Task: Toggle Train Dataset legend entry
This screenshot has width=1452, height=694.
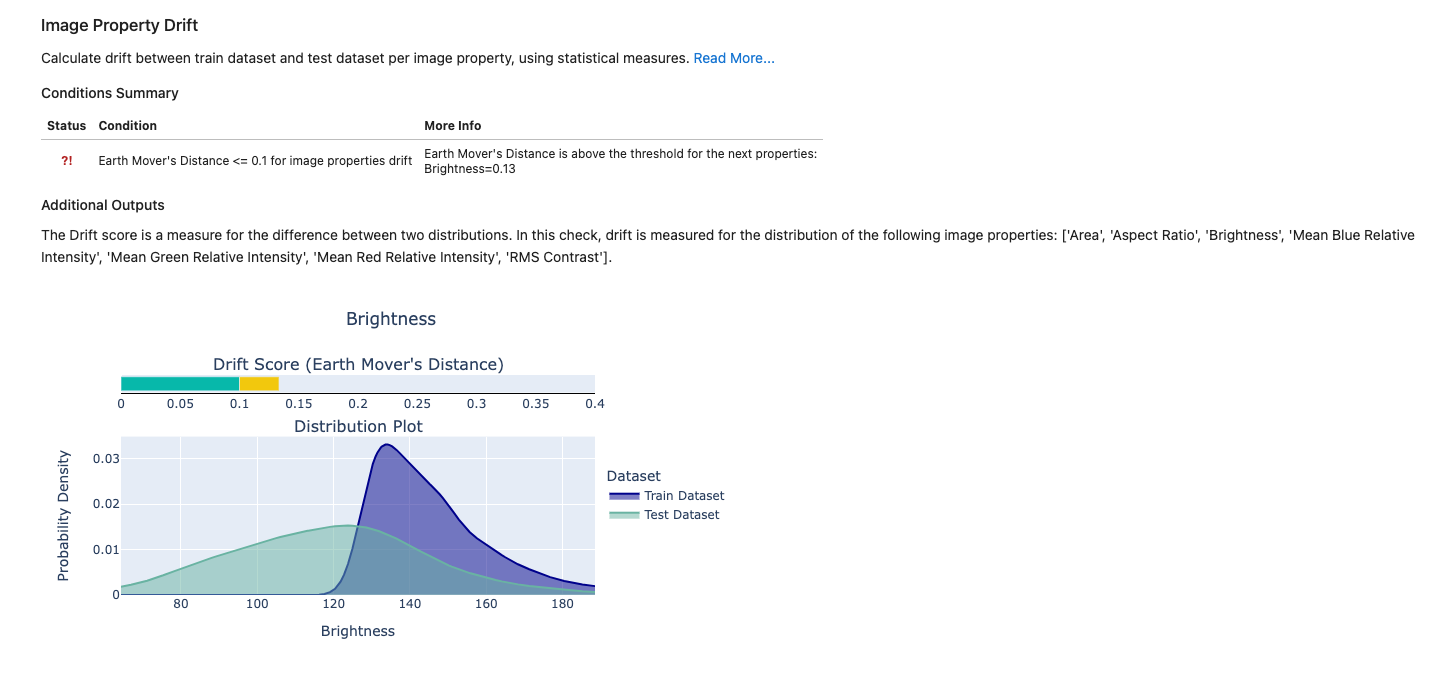Action: click(x=666, y=496)
